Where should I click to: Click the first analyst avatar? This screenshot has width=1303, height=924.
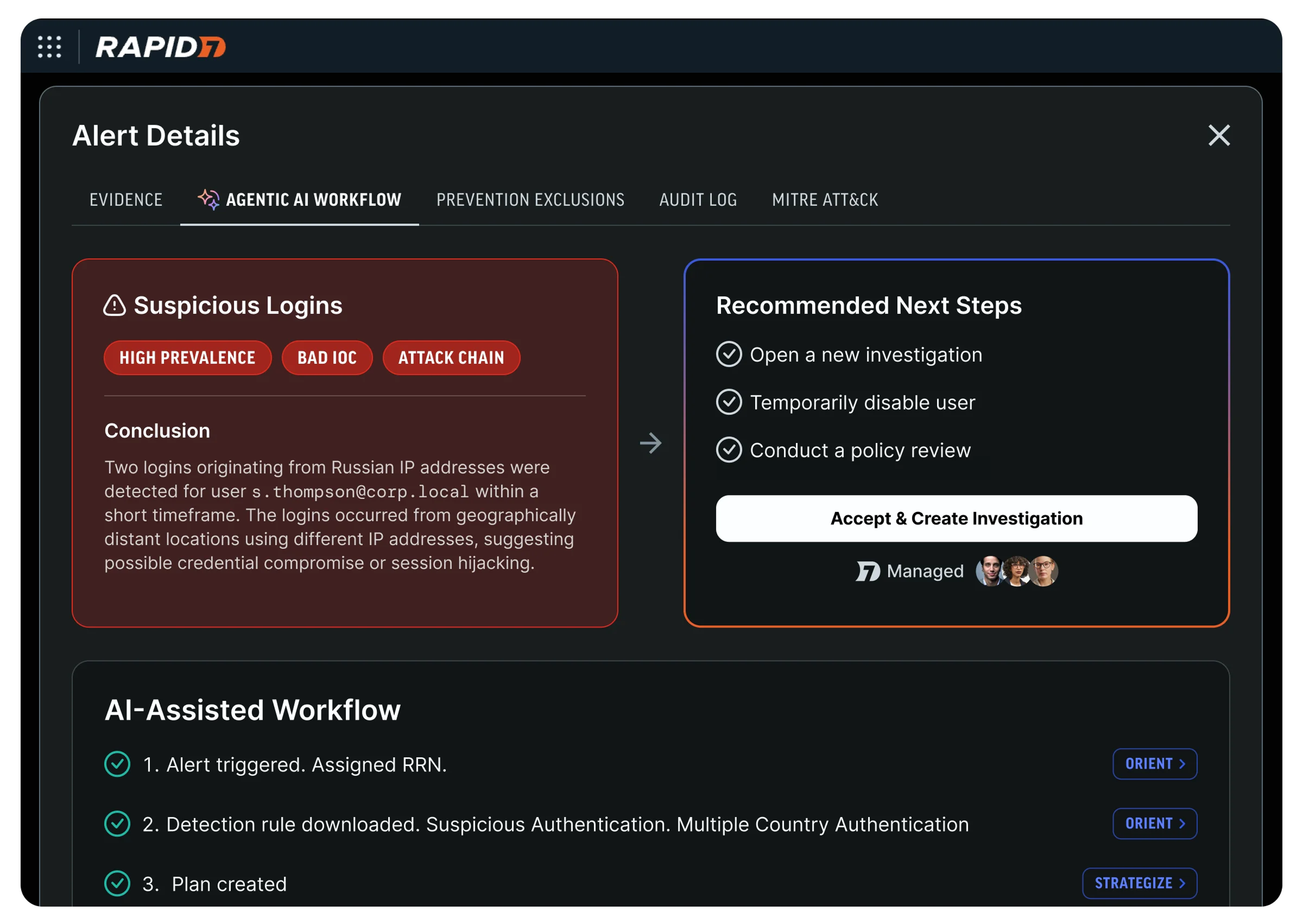tap(989, 571)
